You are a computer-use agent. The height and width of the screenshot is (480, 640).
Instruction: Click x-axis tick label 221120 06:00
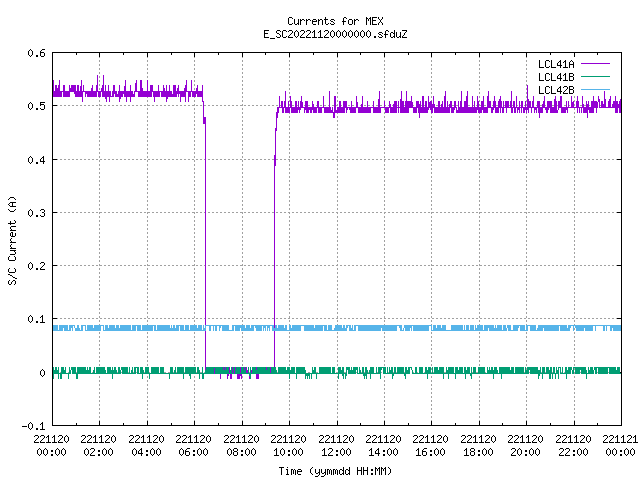pyautogui.click(x=193, y=446)
